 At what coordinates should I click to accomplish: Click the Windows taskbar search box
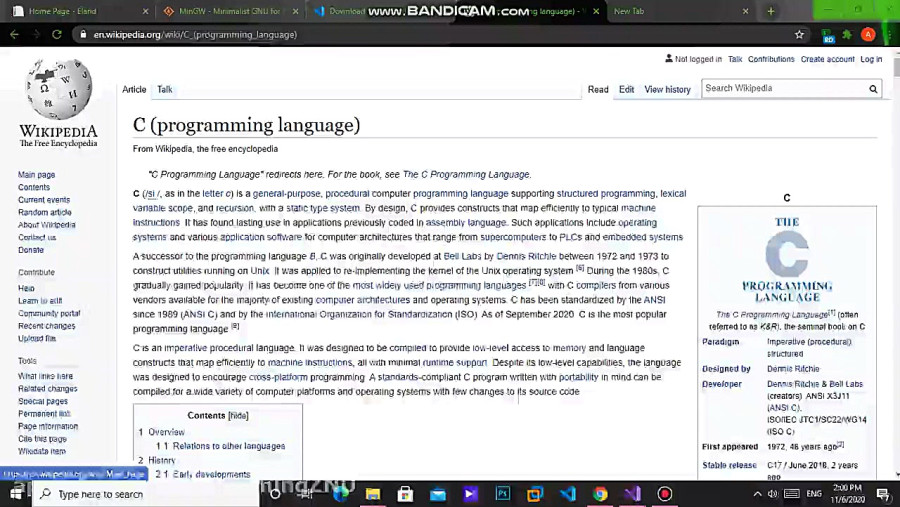(146, 494)
